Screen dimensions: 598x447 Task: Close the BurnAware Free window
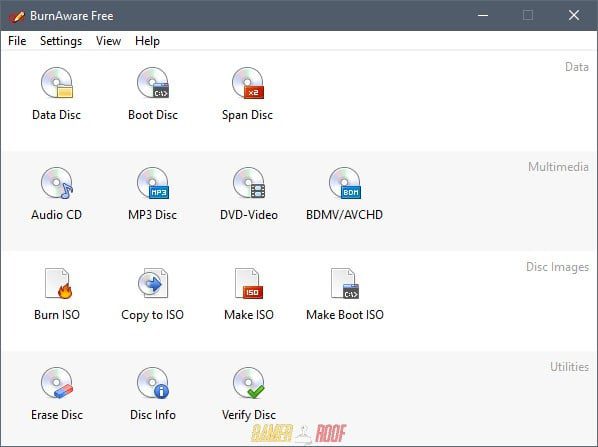coord(574,15)
